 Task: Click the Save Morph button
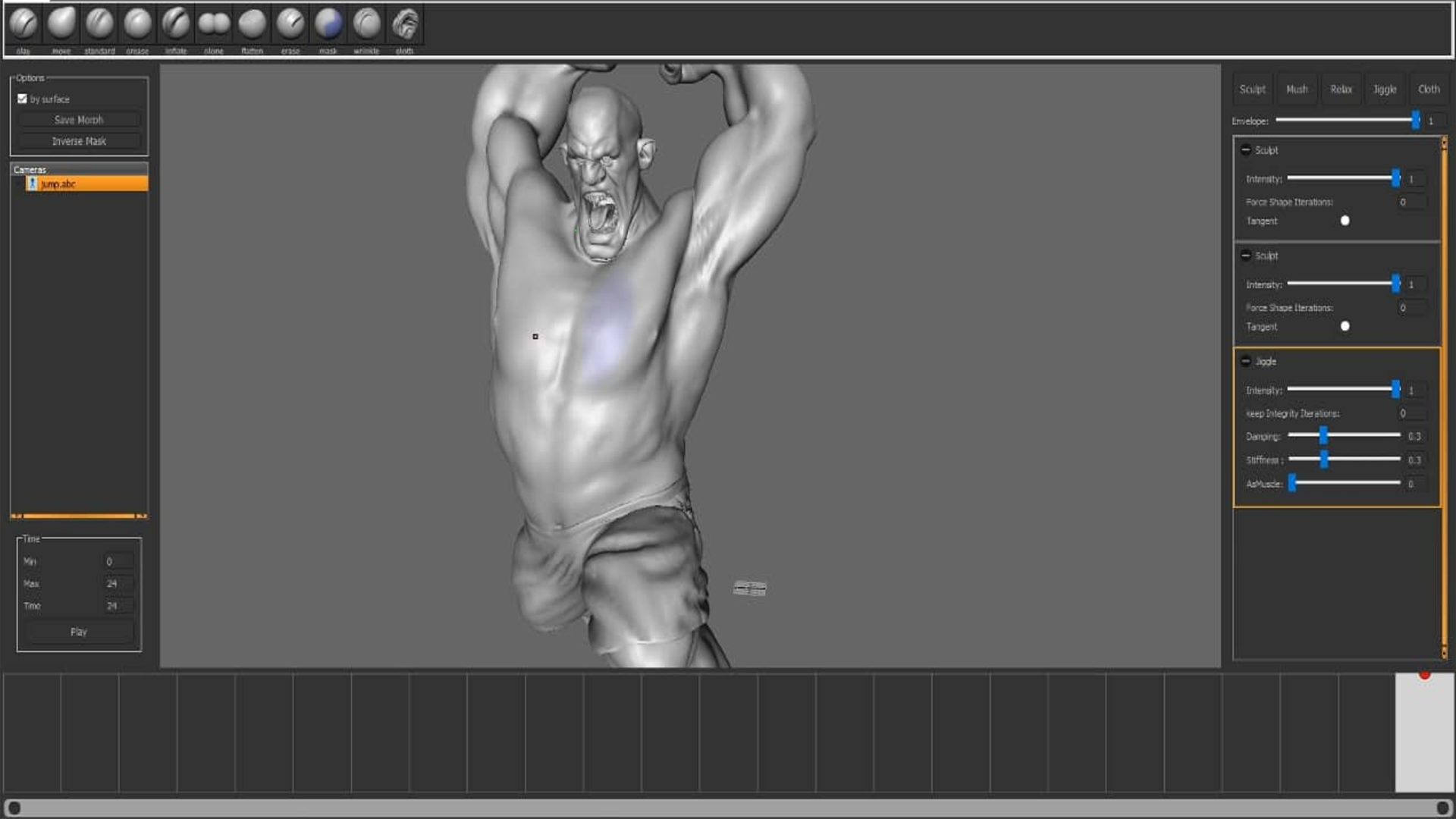[x=79, y=120]
